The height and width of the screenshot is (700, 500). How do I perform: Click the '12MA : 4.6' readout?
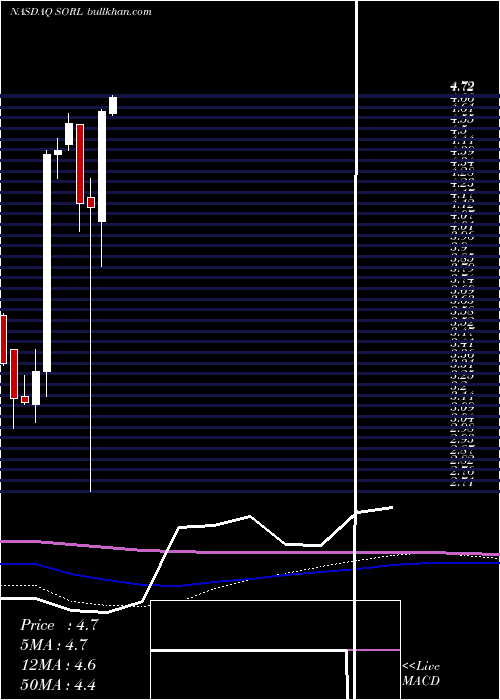point(58,665)
